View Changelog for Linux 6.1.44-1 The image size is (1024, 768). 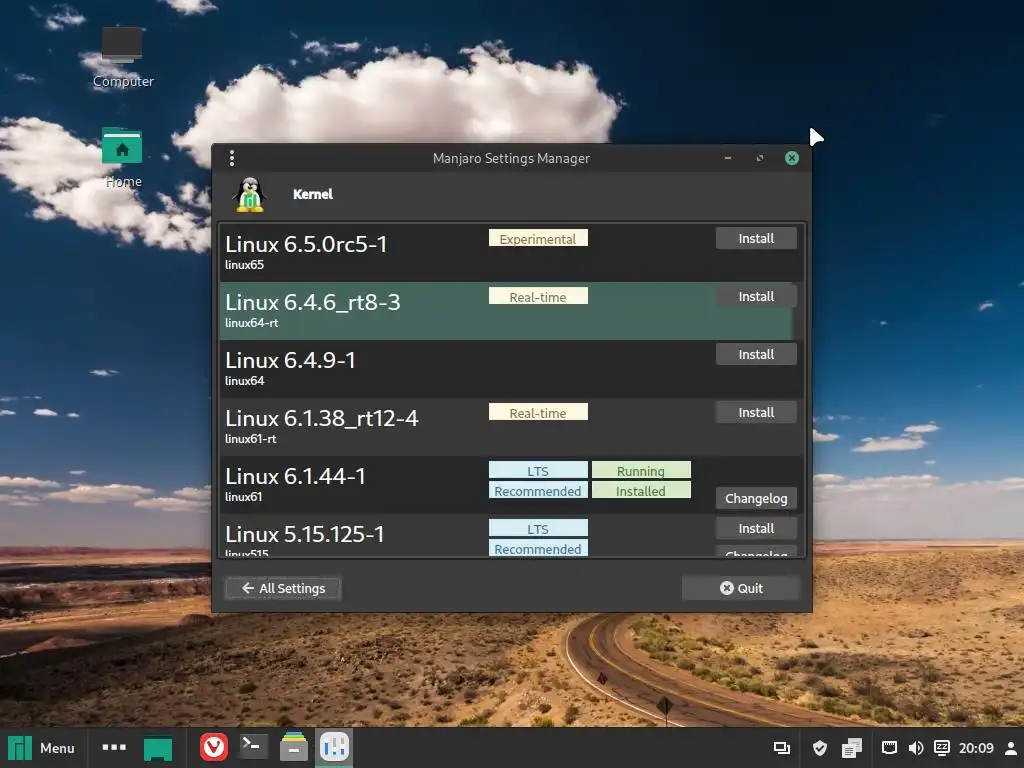tap(756, 498)
